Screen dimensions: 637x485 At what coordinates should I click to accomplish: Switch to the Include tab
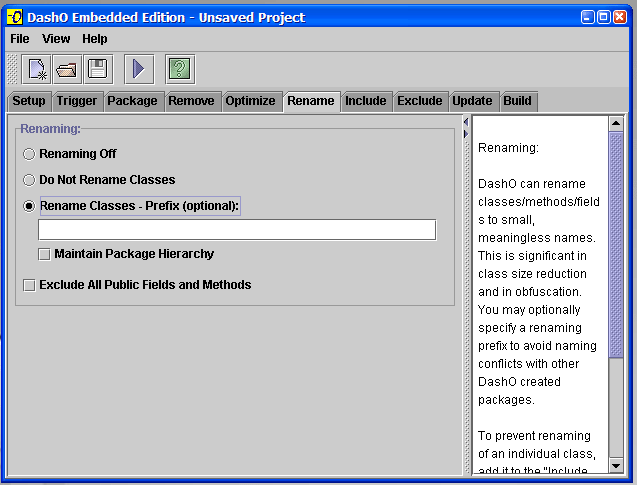tap(366, 101)
